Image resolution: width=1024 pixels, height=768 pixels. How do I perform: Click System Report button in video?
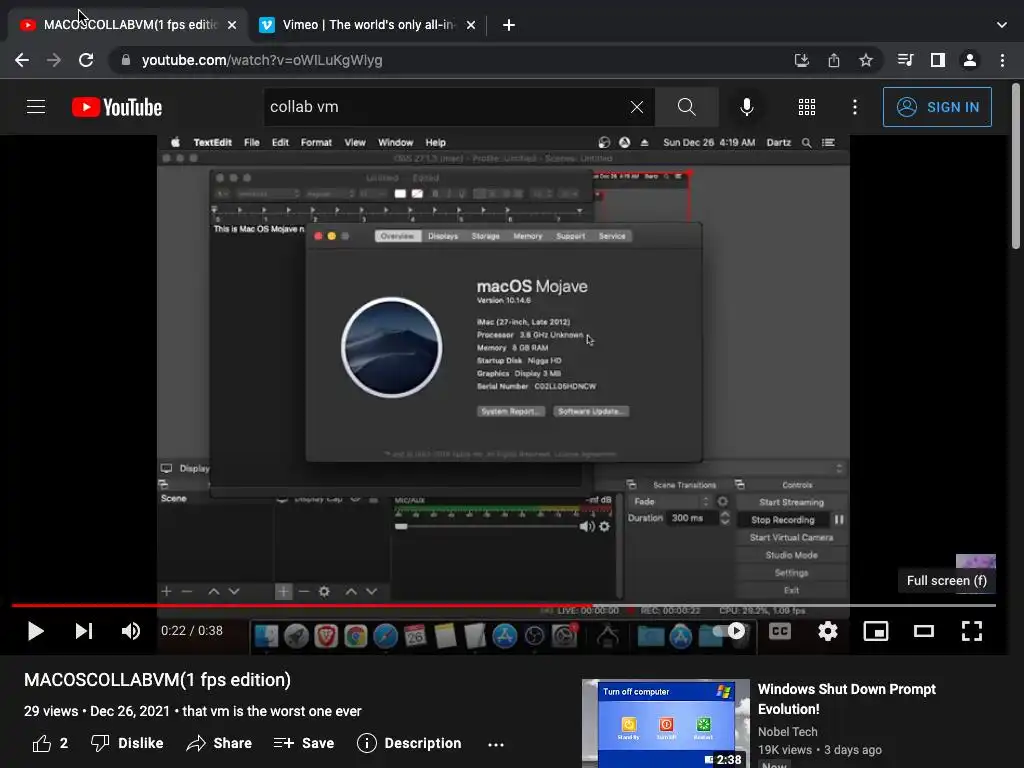tap(511, 411)
